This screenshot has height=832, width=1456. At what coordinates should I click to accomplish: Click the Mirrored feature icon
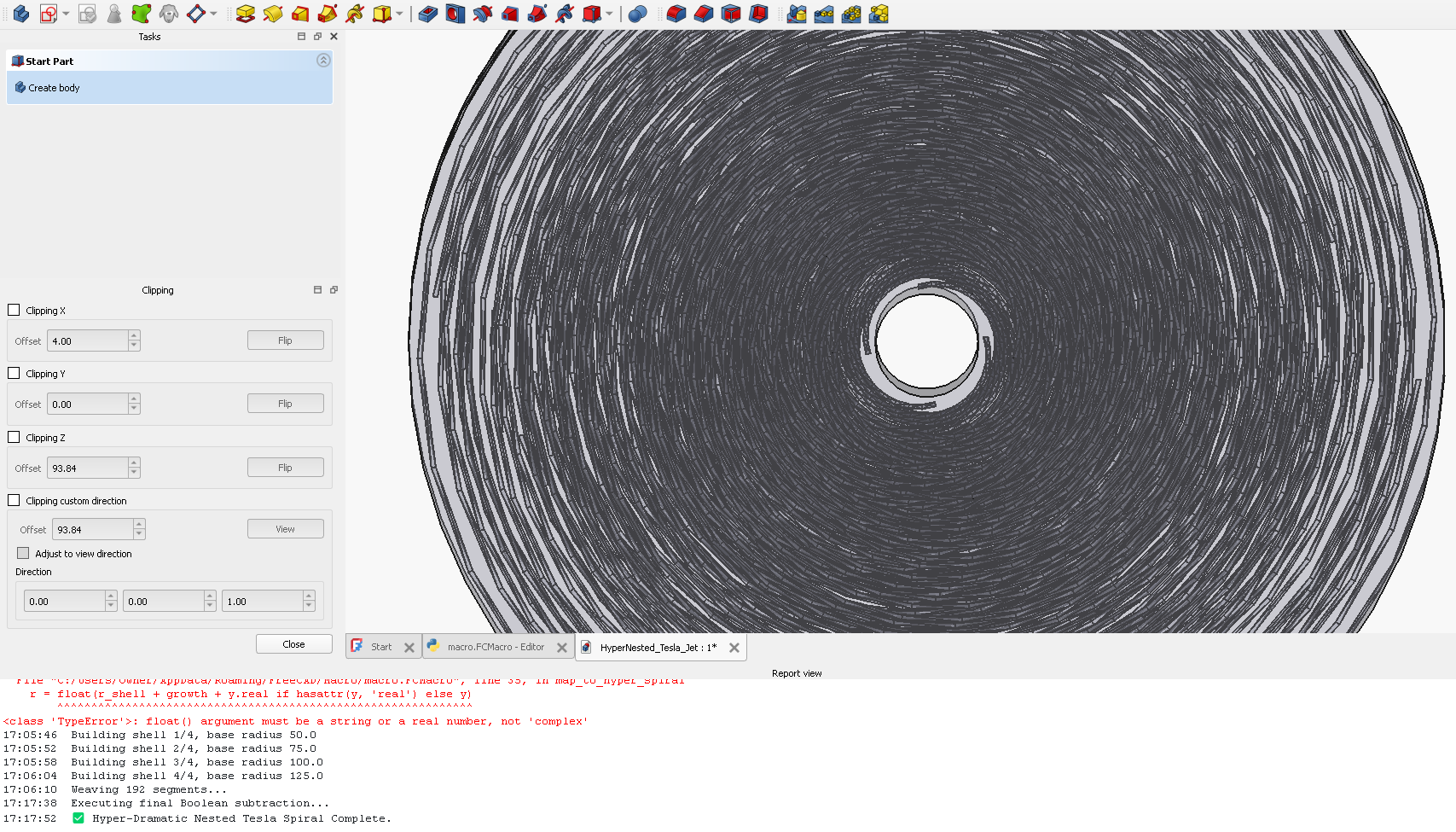[797, 14]
